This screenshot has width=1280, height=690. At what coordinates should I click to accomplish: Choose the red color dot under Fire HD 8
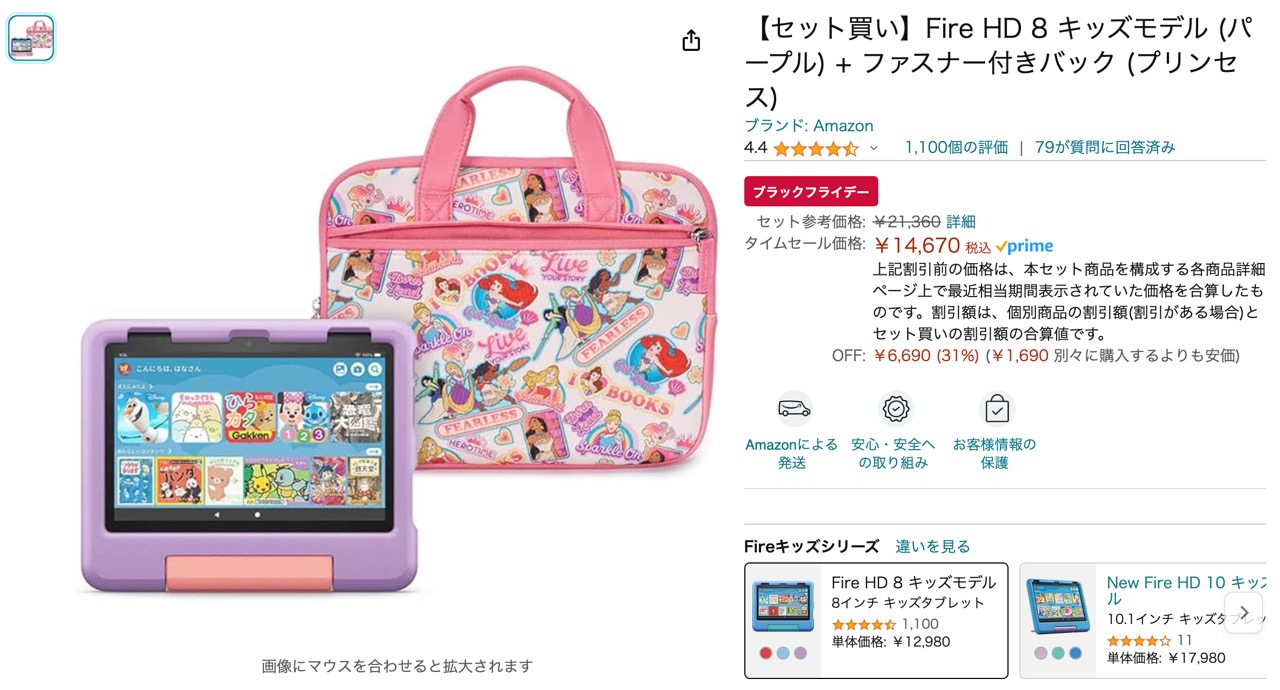tap(766, 653)
